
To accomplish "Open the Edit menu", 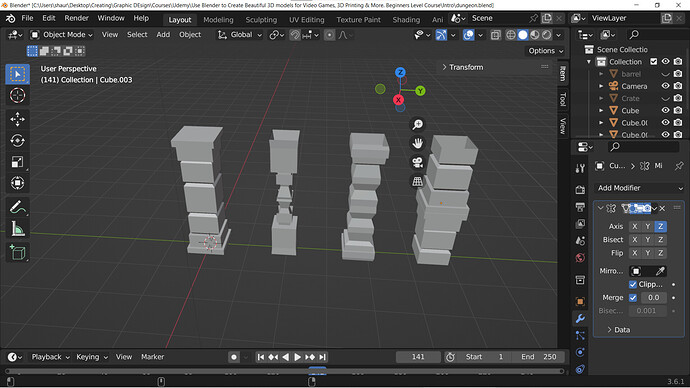I will coord(49,18).
